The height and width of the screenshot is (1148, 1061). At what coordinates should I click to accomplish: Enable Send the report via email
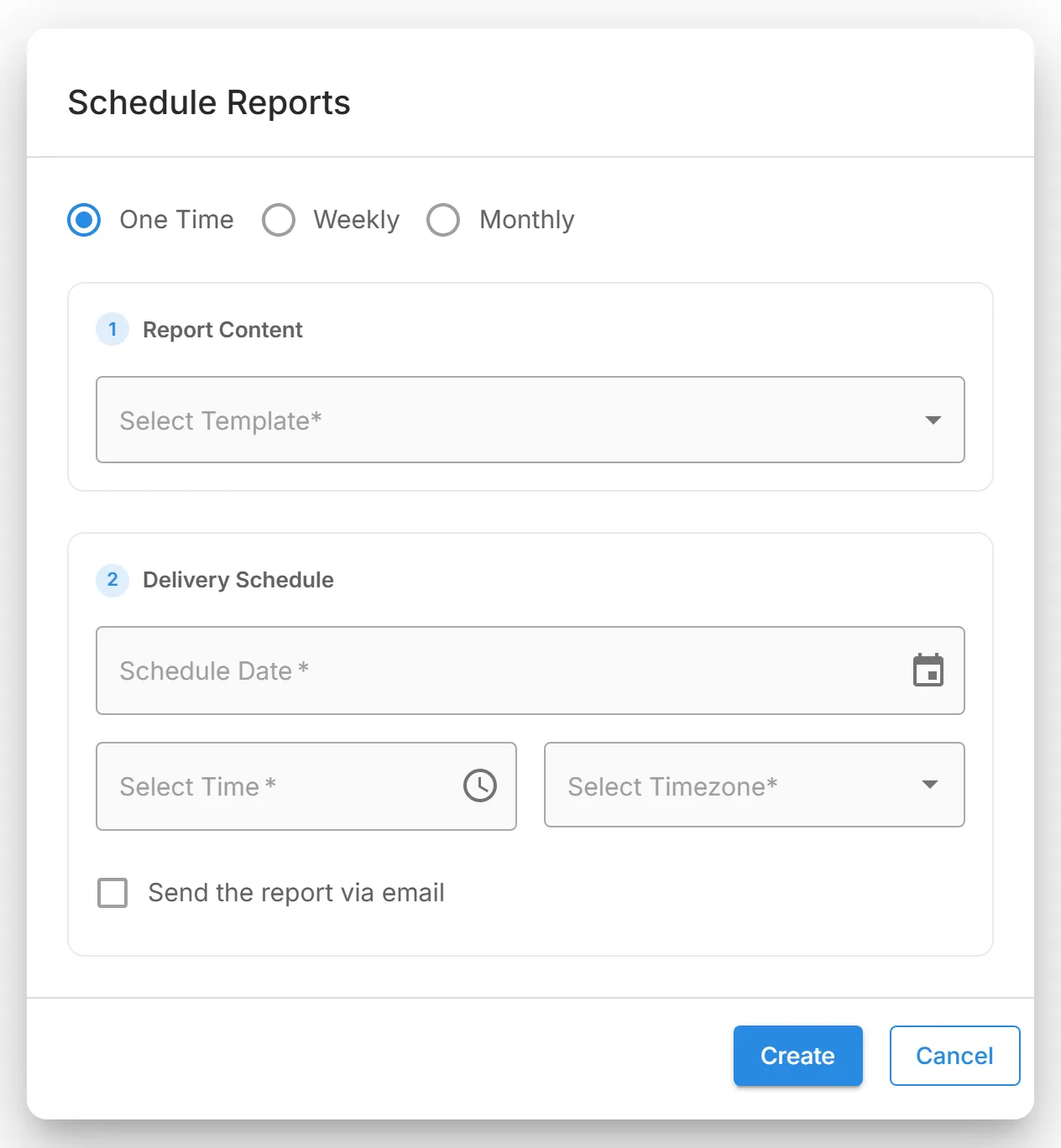click(x=112, y=893)
